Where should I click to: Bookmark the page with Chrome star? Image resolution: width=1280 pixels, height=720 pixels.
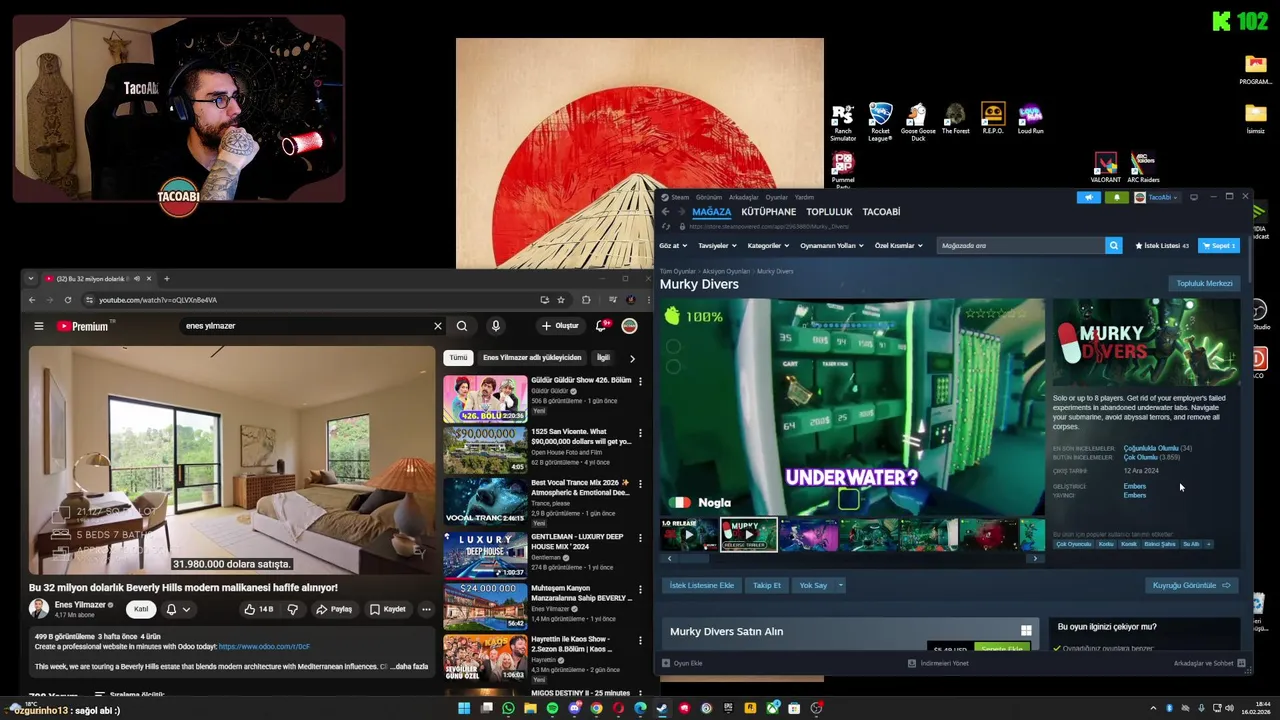click(x=561, y=300)
